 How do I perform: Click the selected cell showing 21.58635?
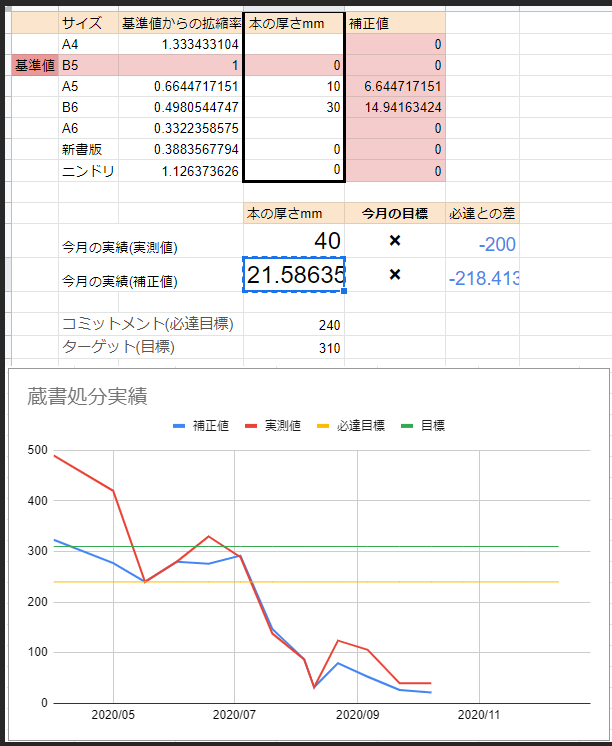[294, 275]
